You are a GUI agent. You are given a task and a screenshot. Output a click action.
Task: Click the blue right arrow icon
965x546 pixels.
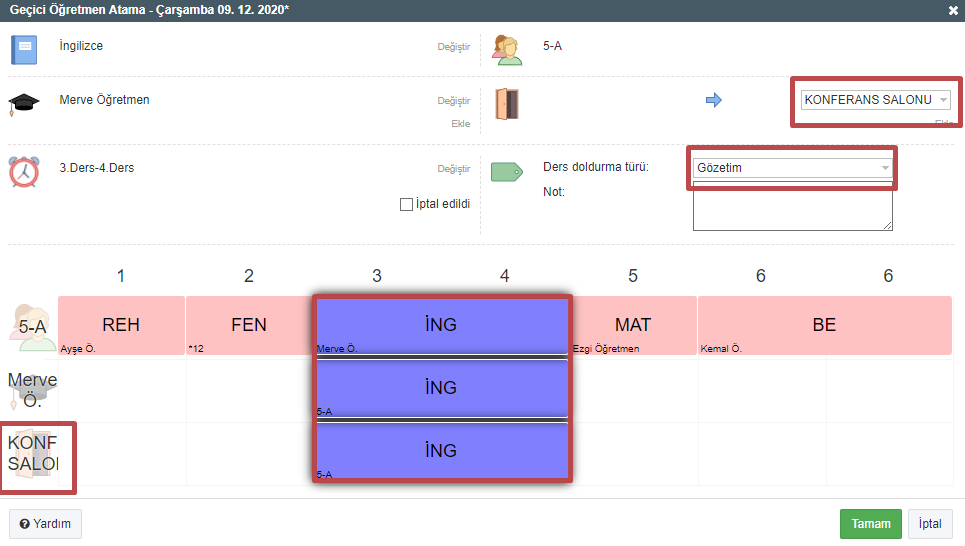(x=713, y=100)
